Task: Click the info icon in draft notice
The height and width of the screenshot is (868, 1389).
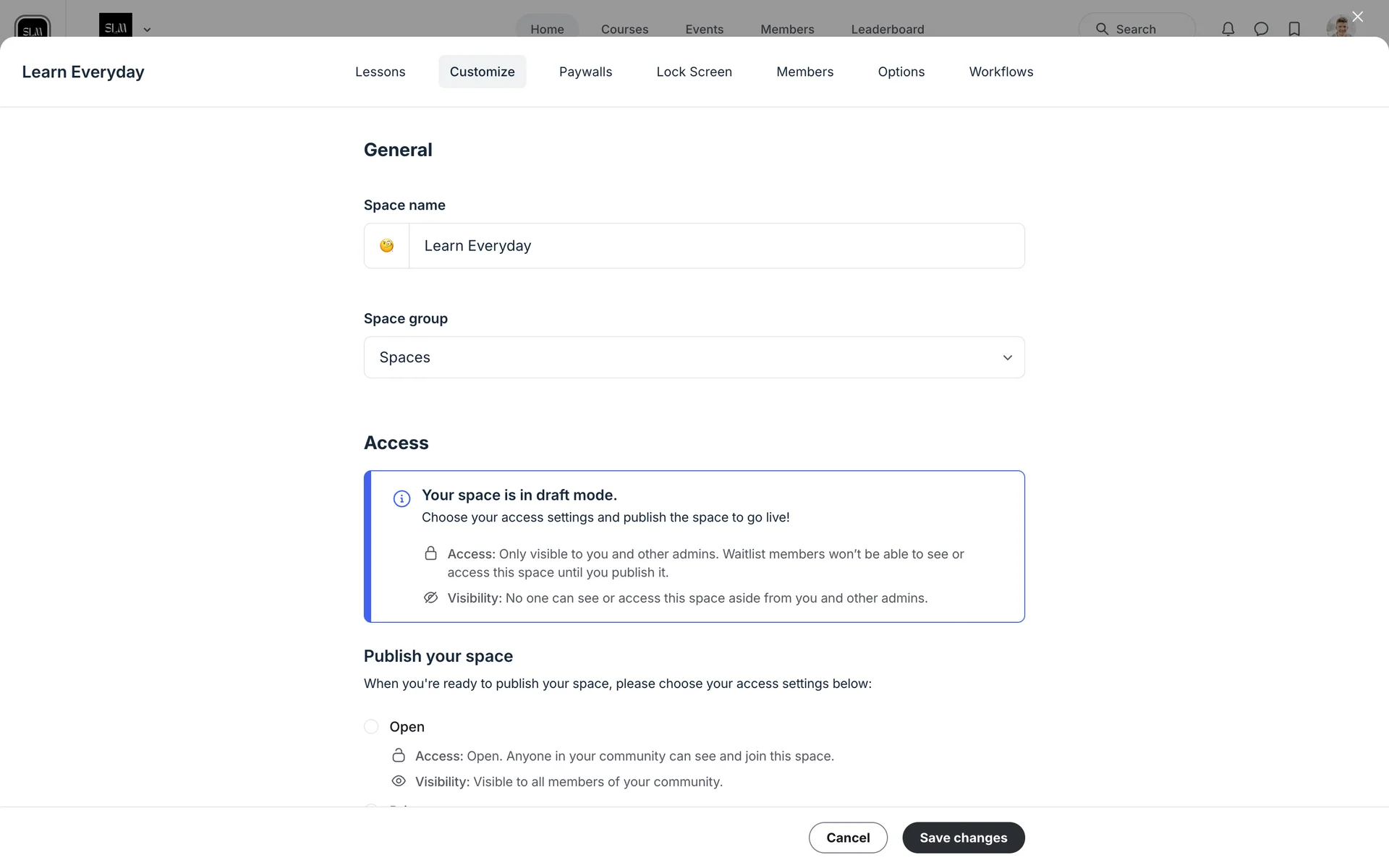Action: 402,499
